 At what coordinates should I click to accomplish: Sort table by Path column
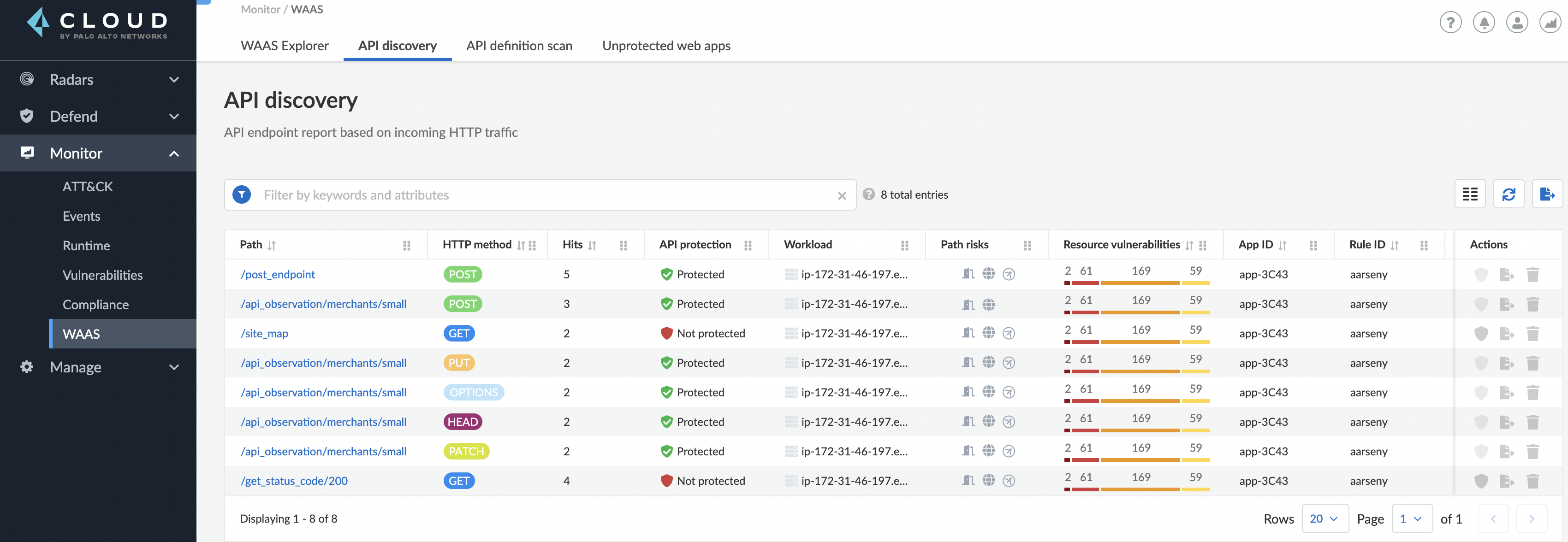[x=272, y=245]
